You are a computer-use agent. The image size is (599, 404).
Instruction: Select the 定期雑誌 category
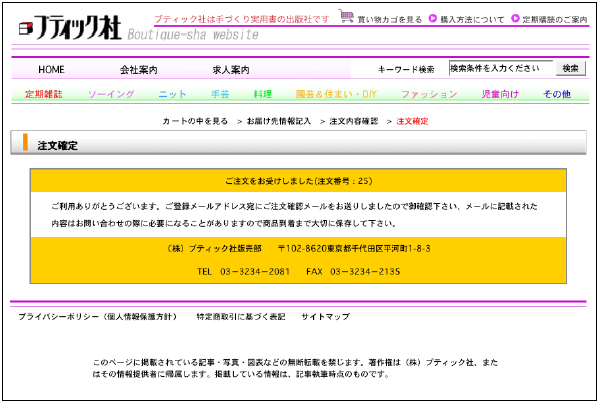click(44, 94)
